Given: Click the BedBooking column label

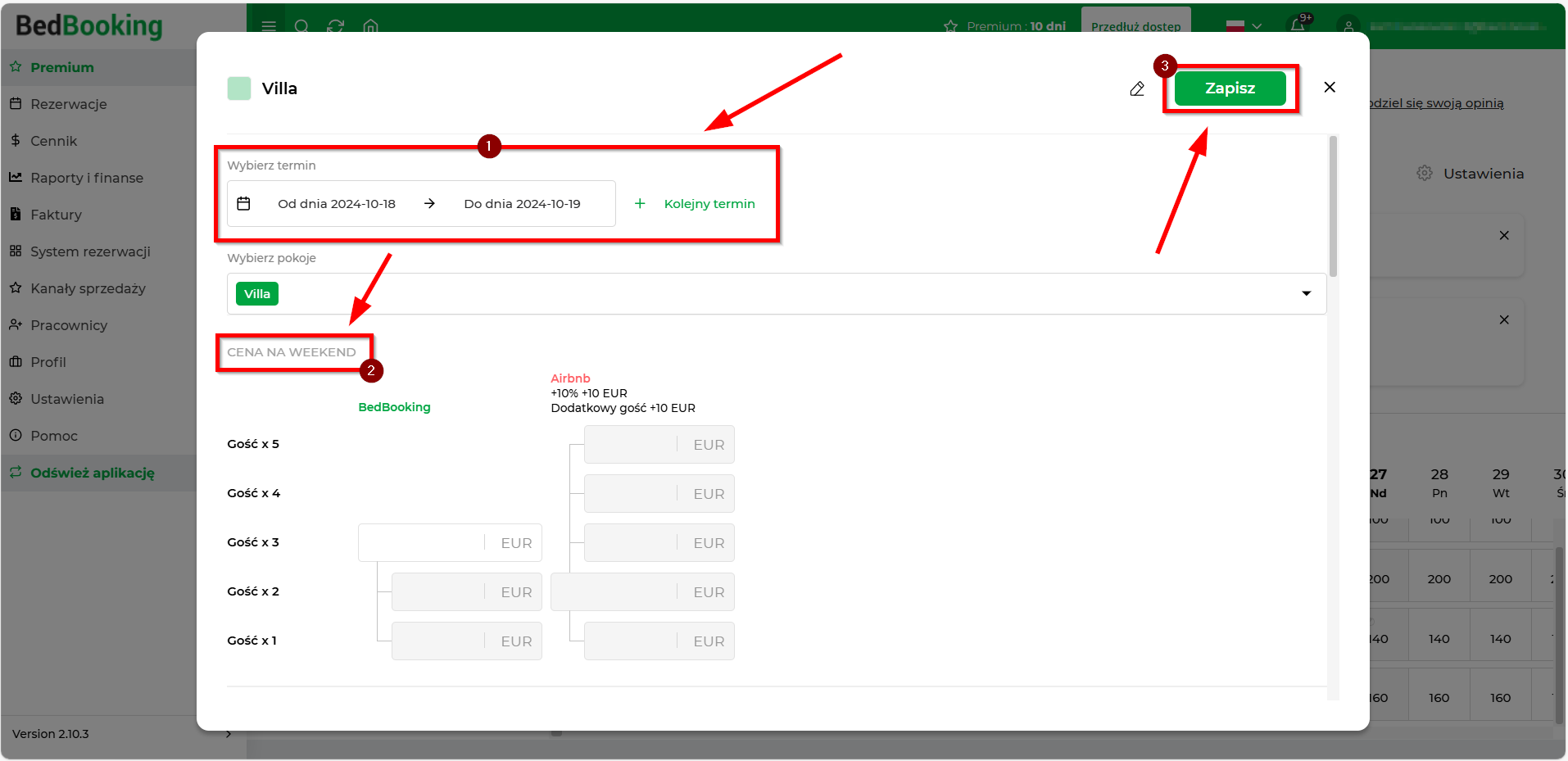Looking at the screenshot, I should pos(394,407).
